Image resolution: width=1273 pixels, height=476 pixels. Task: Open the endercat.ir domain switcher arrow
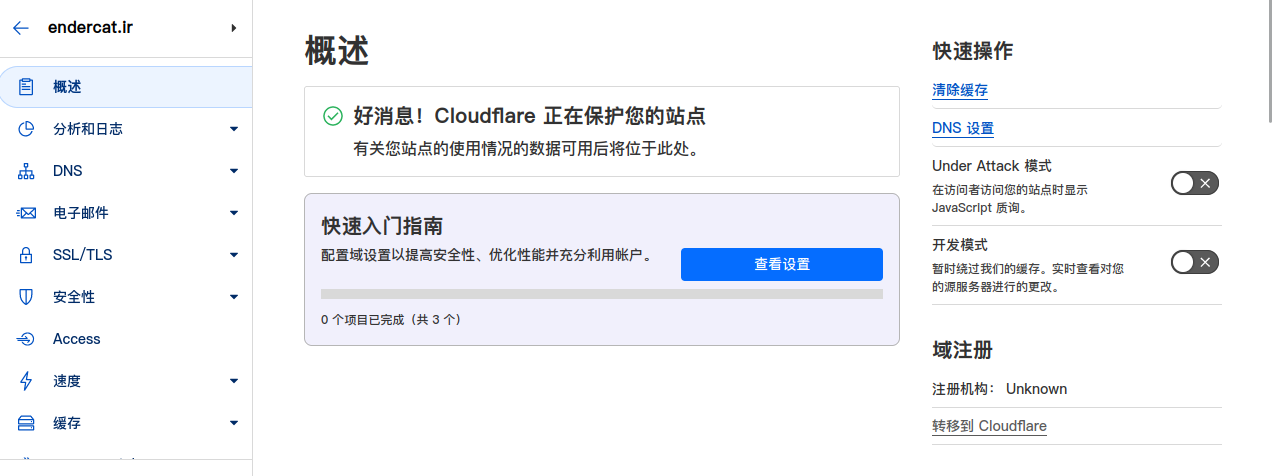(x=234, y=28)
